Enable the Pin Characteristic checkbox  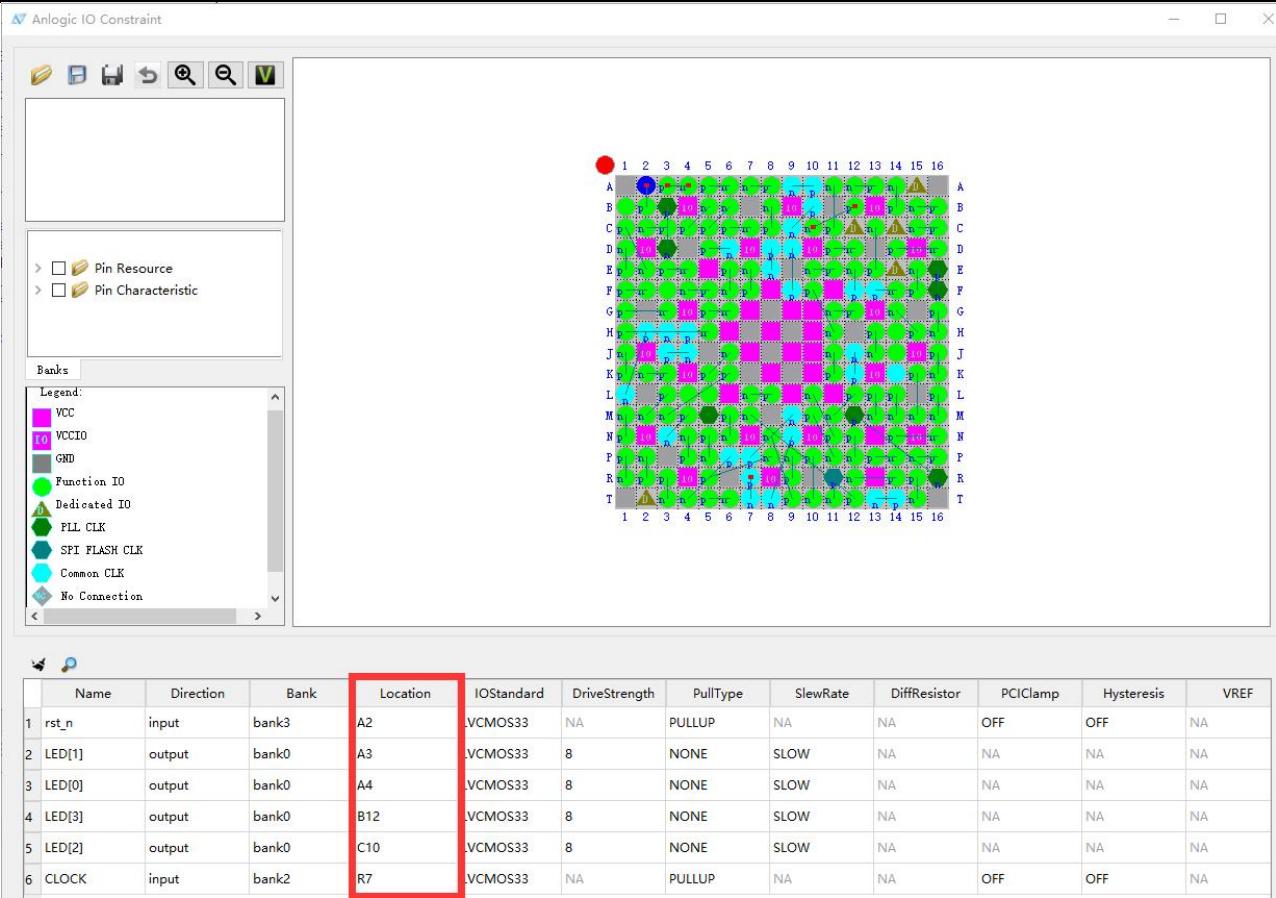[59, 290]
